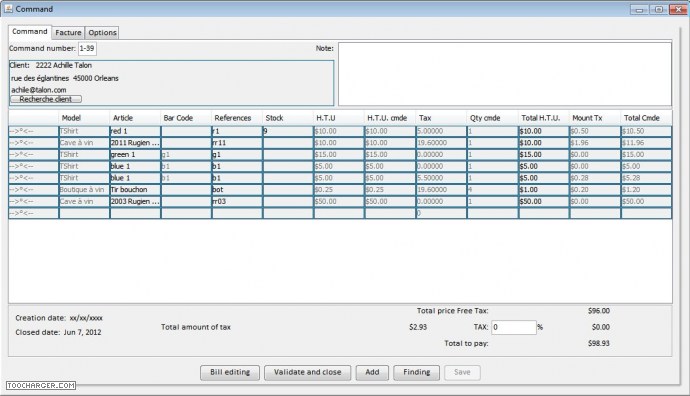Click the Total Cmde cell $10.50
The width and height of the screenshot is (690, 396).
[646, 131]
